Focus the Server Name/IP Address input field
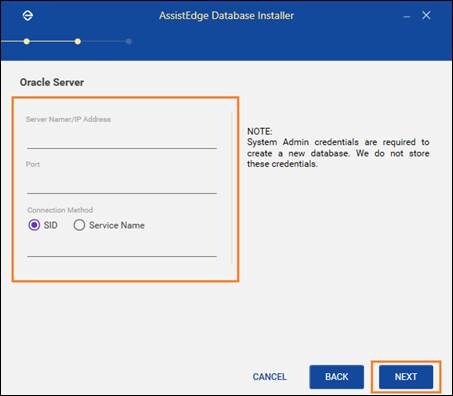 tap(122, 139)
